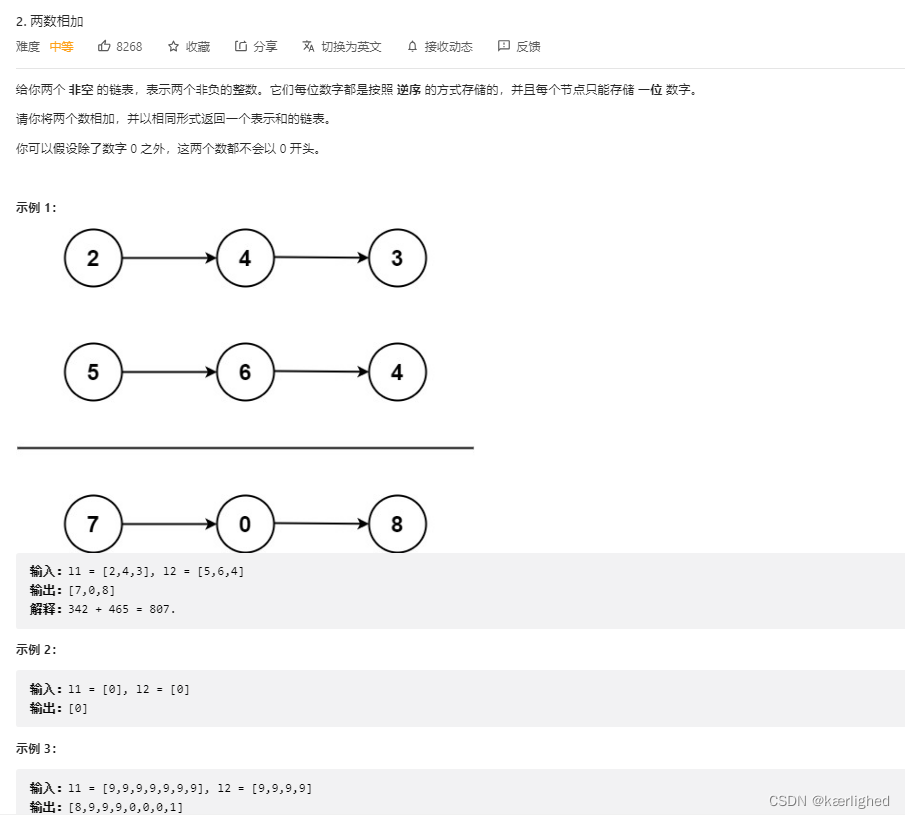
Task: Click the translate icon beside 切换为英文
Action: 308,46
